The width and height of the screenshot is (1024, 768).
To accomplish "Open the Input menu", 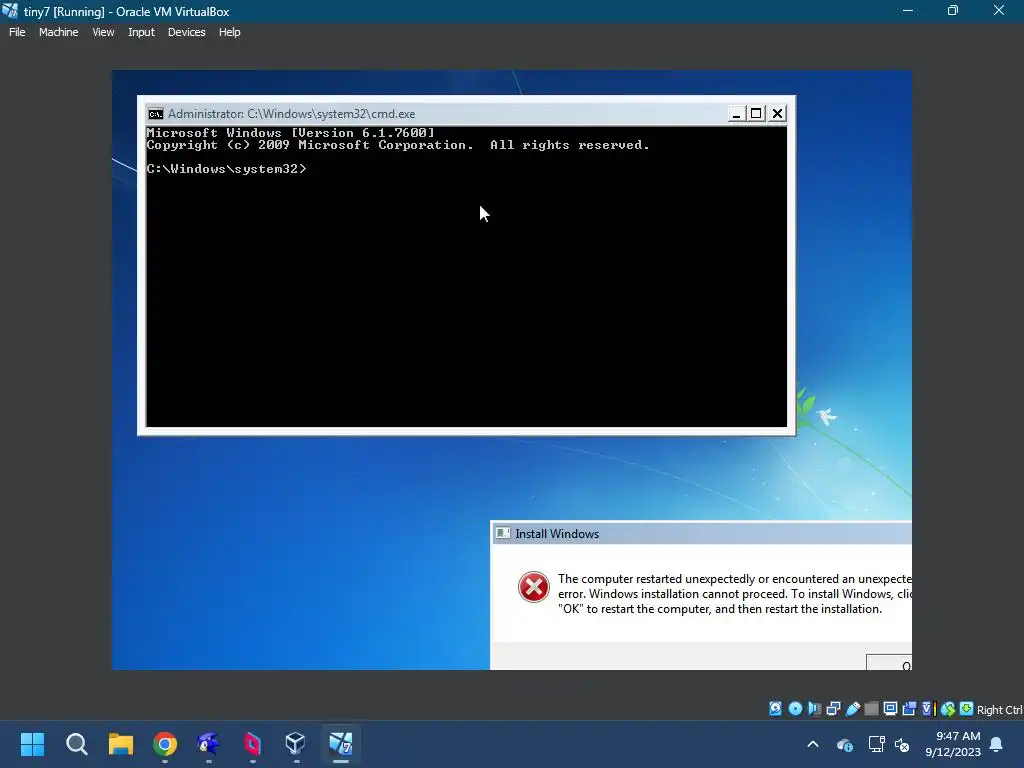I will tap(141, 32).
